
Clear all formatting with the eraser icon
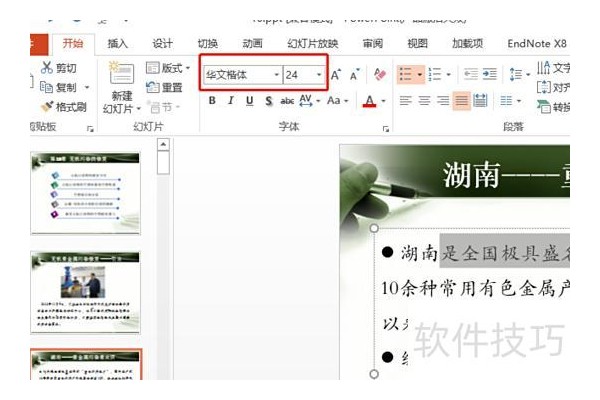point(379,74)
